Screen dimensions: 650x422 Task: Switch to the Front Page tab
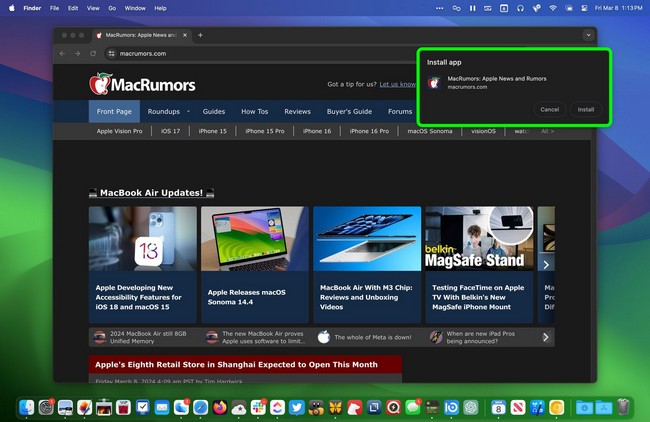point(114,112)
